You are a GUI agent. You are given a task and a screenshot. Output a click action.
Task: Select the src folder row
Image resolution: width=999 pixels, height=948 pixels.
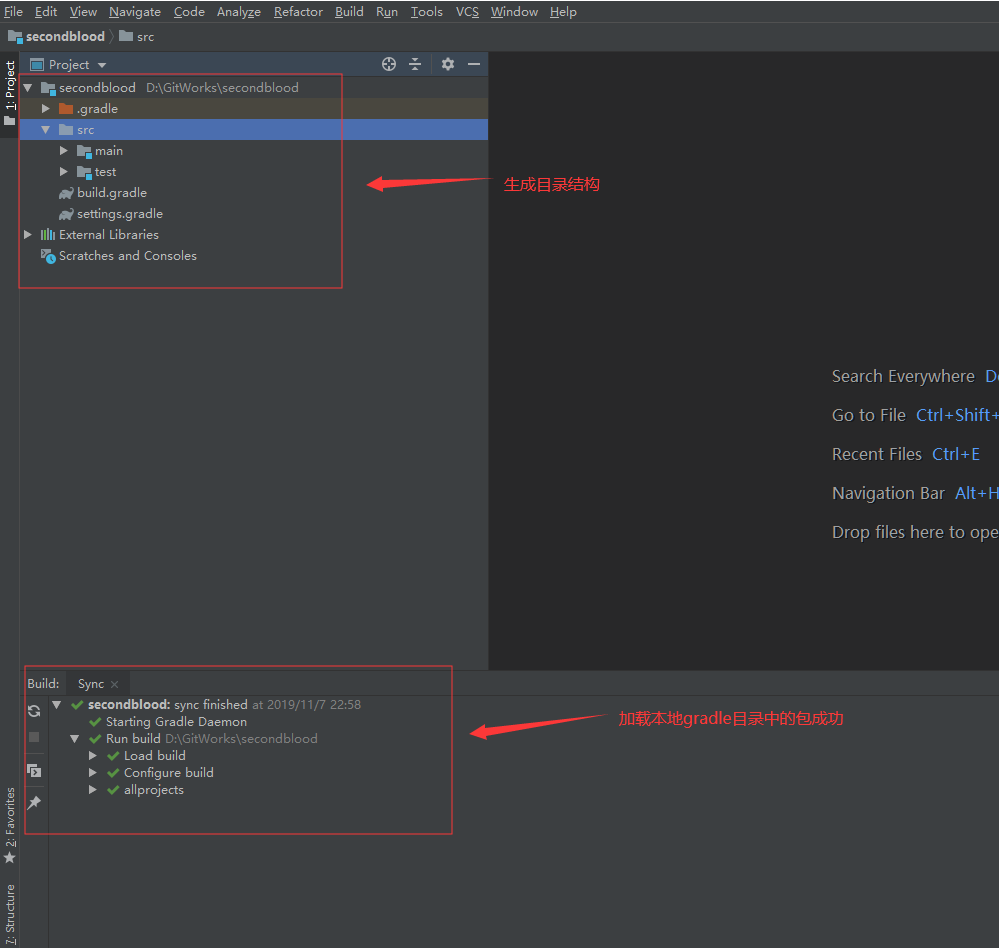click(x=254, y=130)
